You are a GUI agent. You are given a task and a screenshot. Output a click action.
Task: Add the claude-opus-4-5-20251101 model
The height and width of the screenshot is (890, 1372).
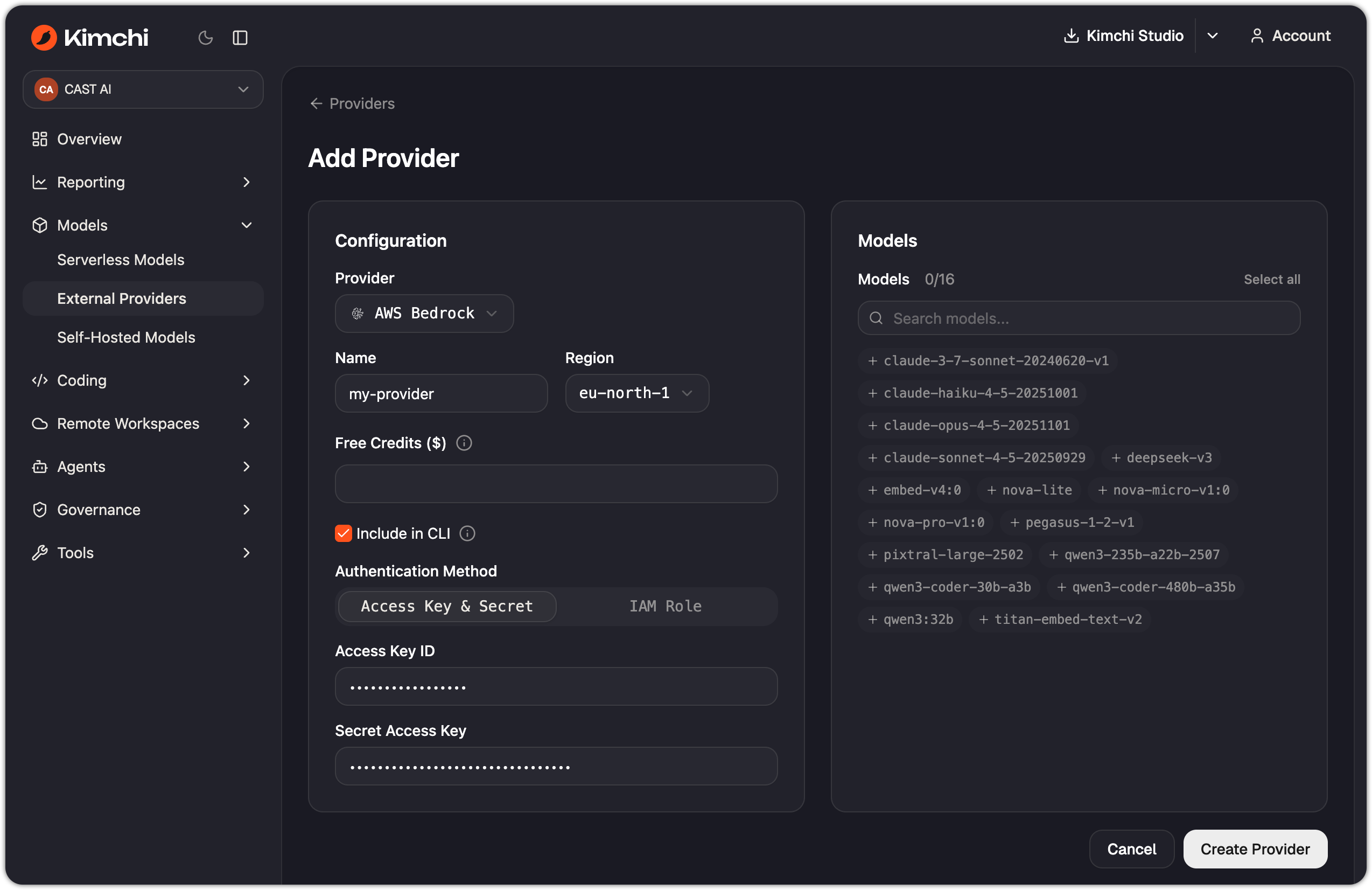coord(969,425)
